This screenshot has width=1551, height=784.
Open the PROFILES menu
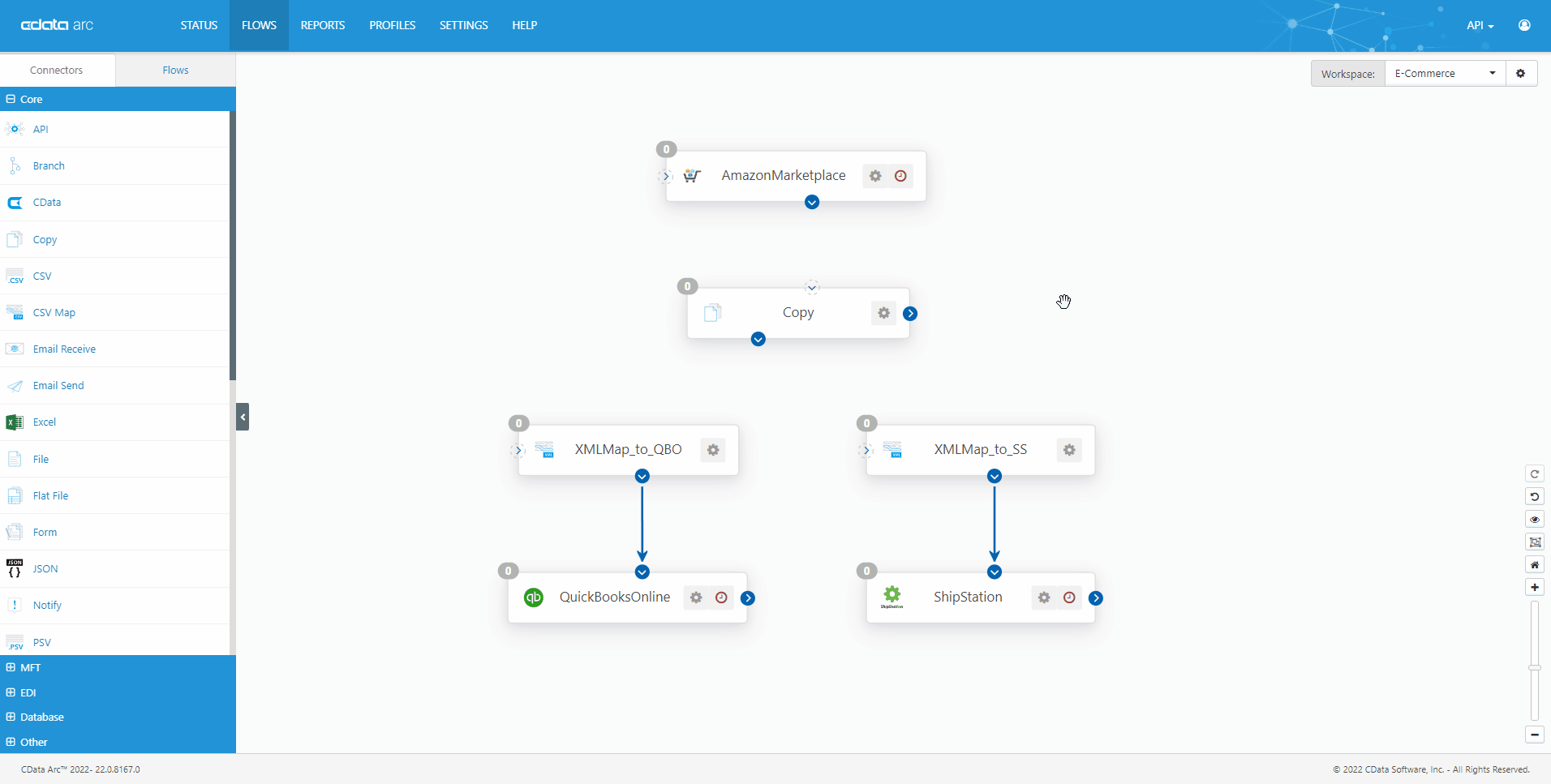[393, 25]
